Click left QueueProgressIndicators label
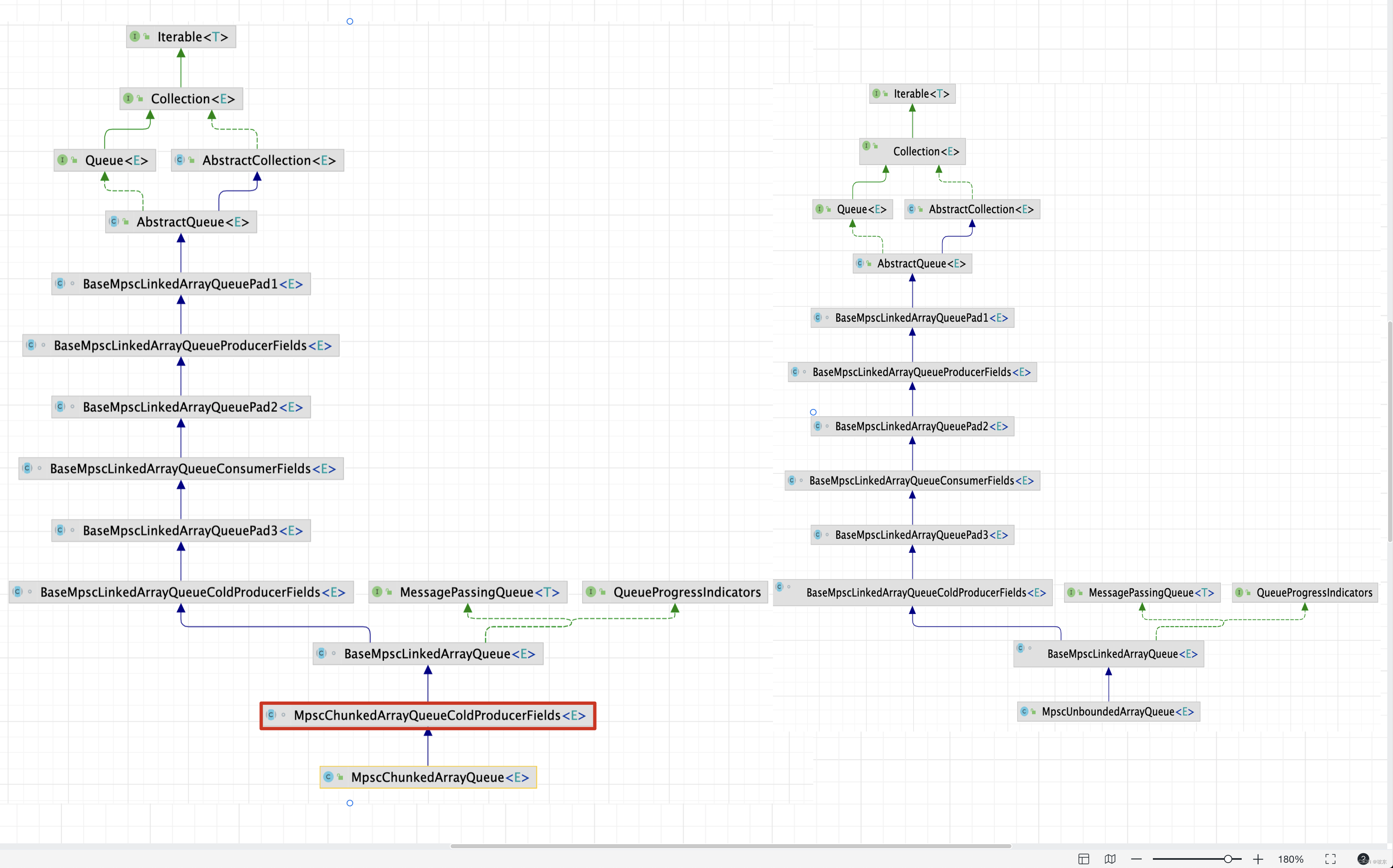The image size is (1393, 868). point(687,592)
